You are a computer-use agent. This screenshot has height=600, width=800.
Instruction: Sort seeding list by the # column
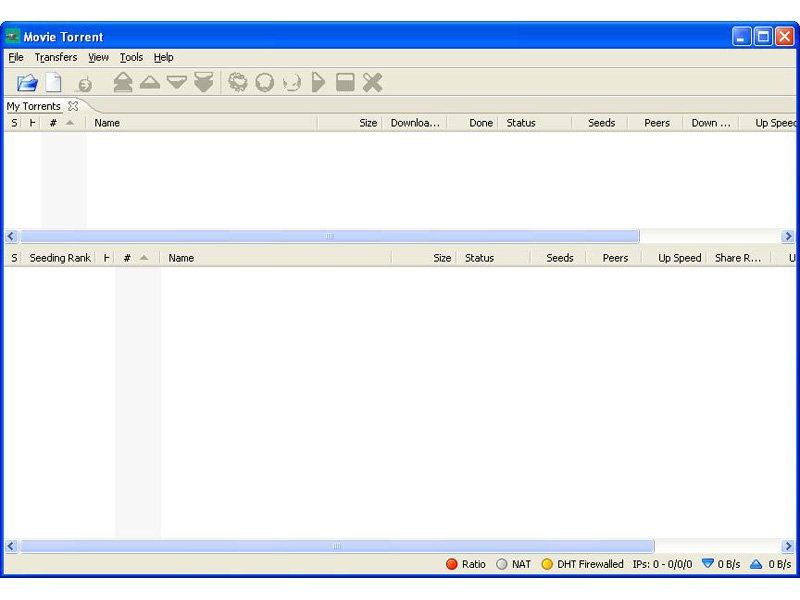(127, 257)
